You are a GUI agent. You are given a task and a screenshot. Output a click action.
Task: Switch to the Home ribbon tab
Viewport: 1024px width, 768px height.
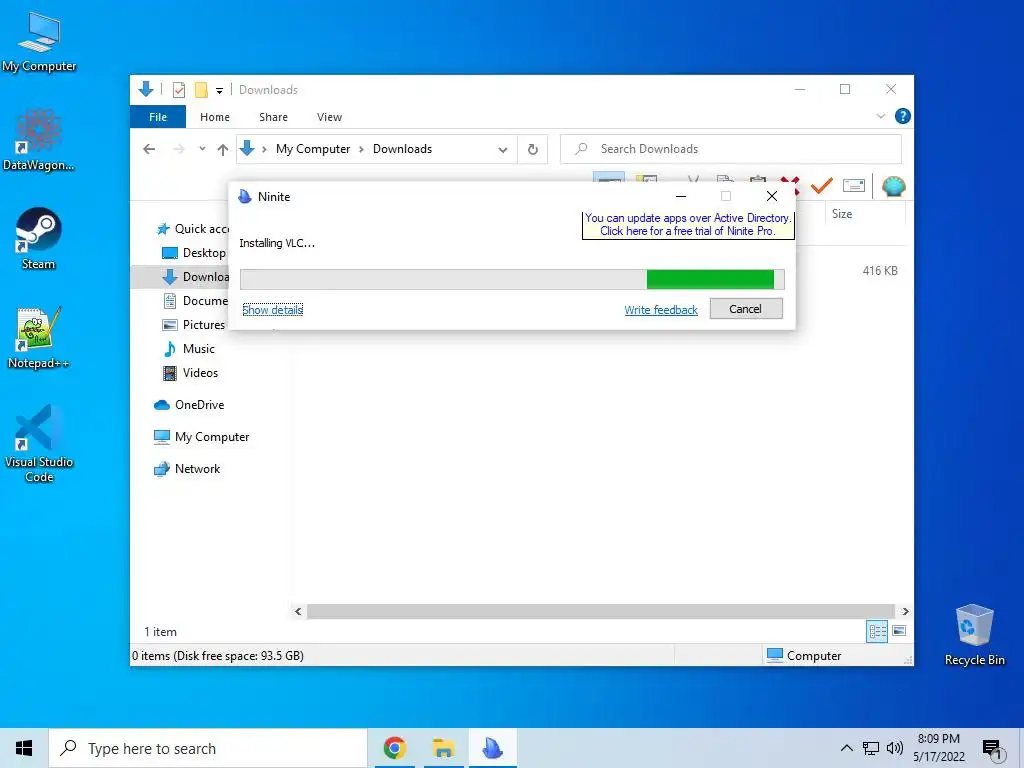[x=215, y=117]
